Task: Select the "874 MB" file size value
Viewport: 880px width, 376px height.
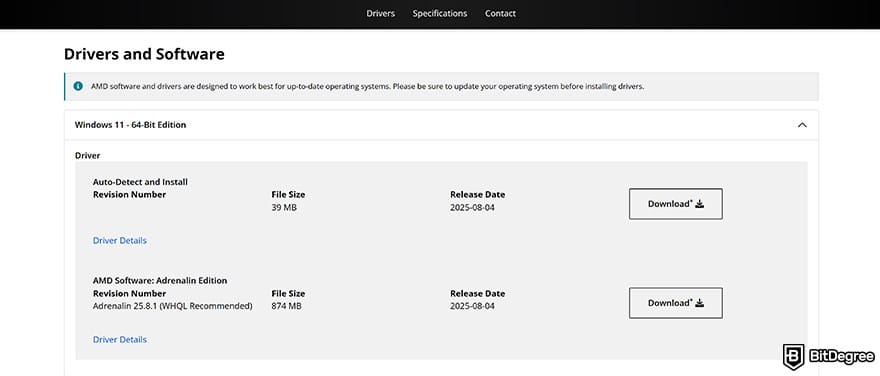Action: point(286,306)
